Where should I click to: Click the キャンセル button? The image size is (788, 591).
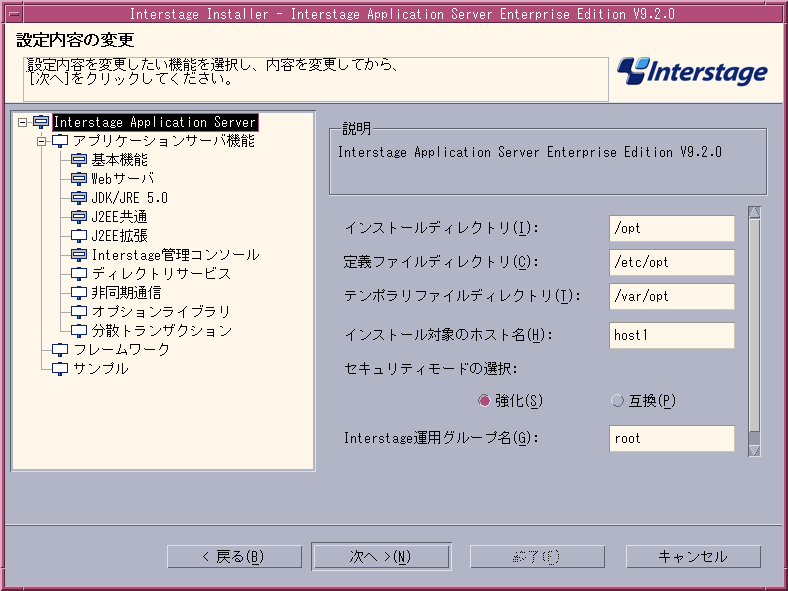(693, 557)
